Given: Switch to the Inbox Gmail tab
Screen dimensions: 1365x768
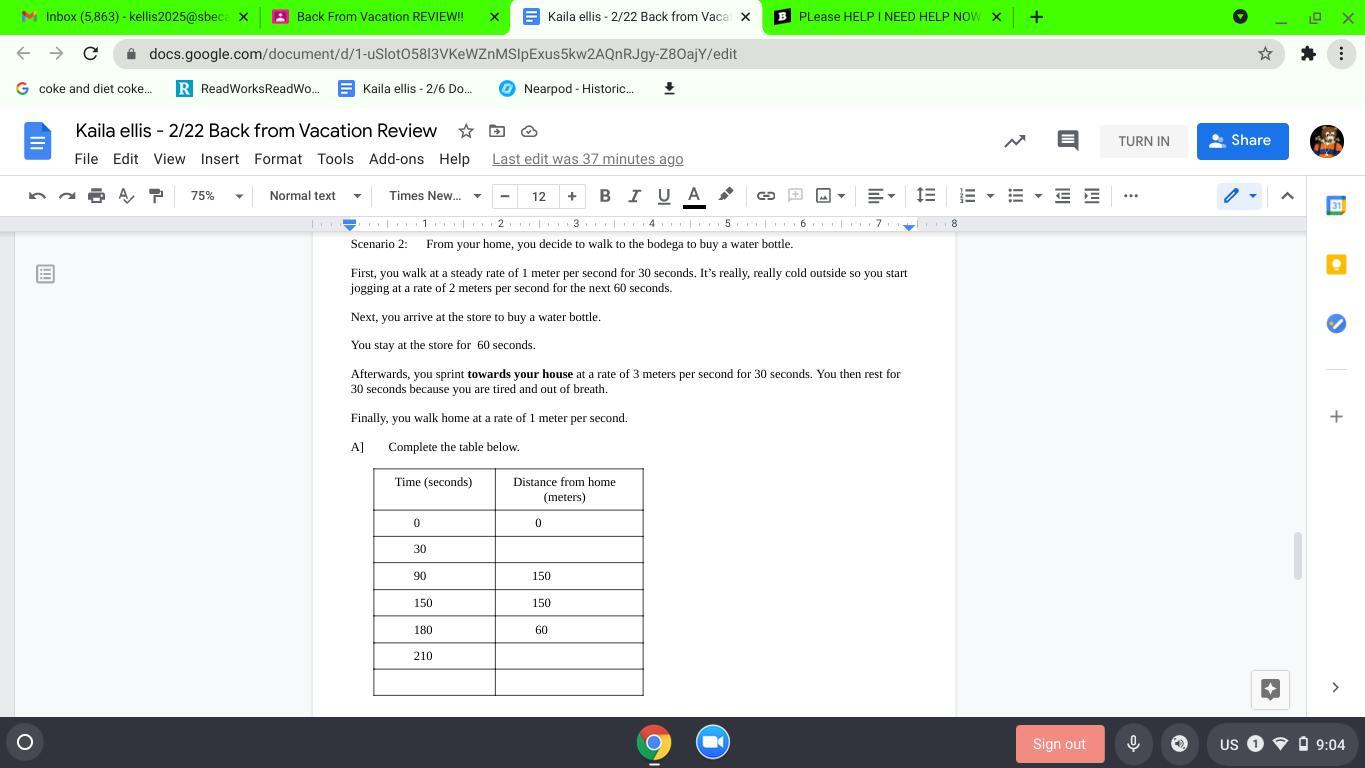Looking at the screenshot, I should point(135,17).
